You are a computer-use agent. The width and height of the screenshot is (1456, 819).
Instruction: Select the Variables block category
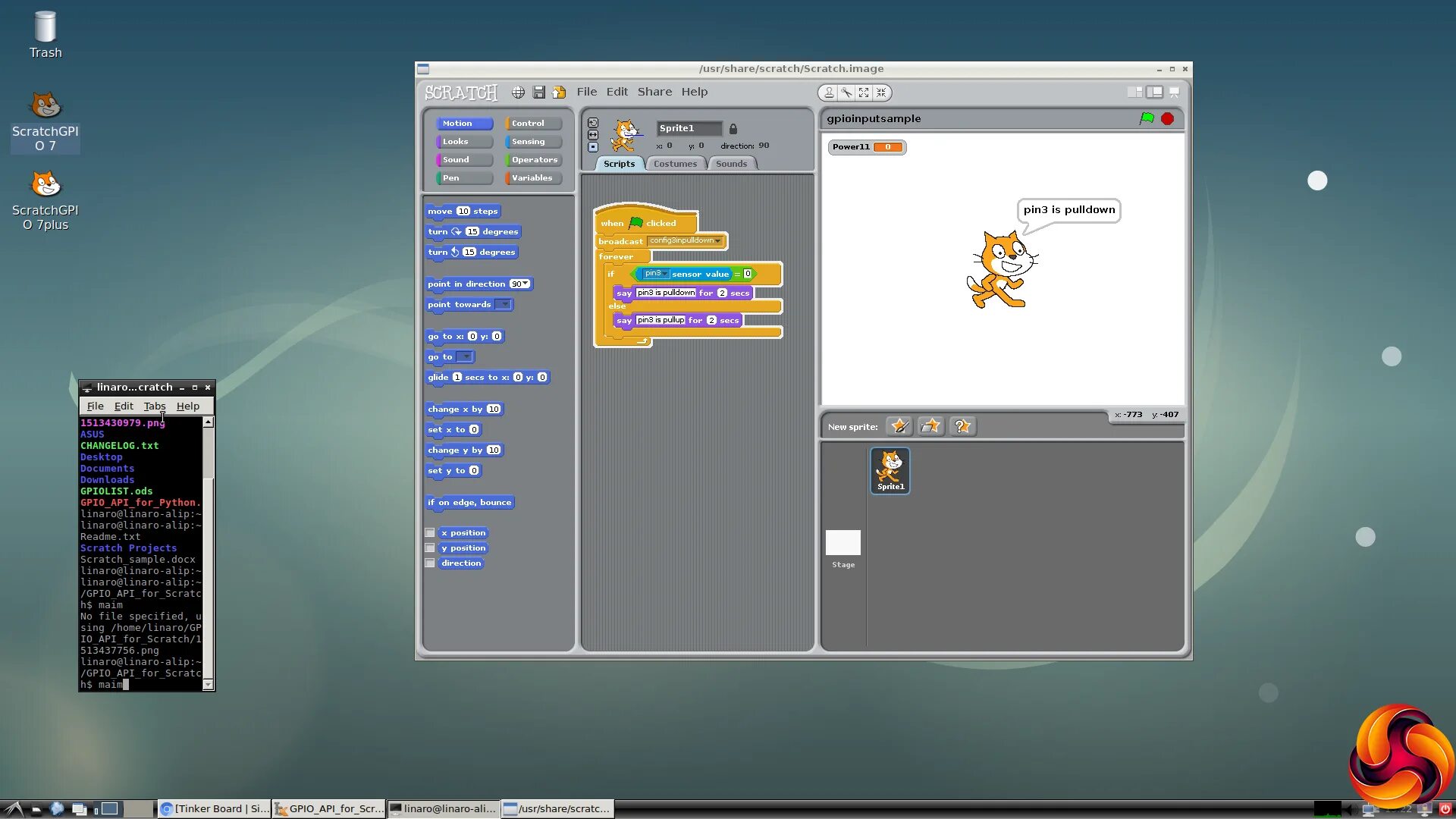tap(533, 178)
